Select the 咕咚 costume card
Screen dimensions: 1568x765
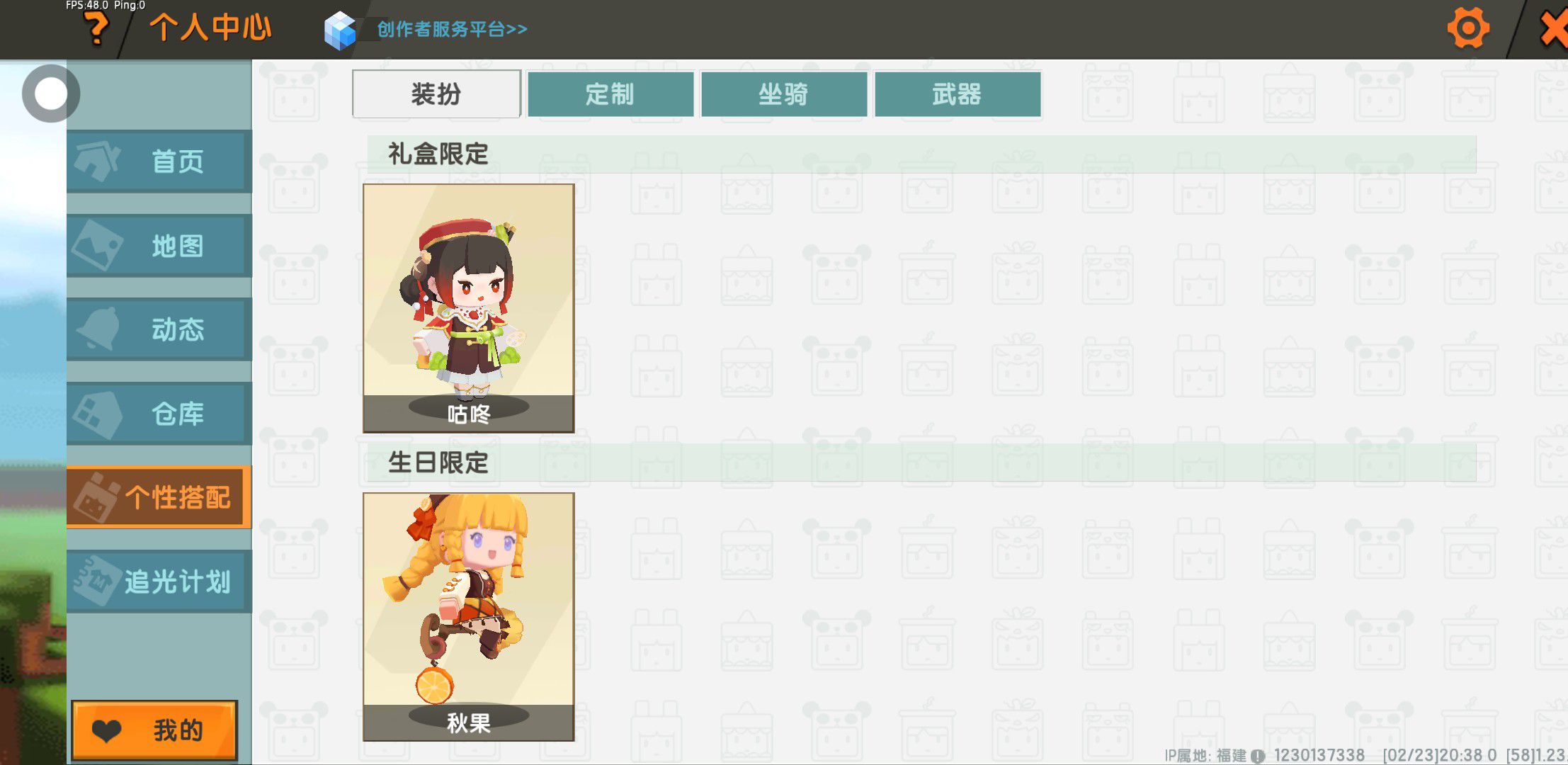pos(468,308)
